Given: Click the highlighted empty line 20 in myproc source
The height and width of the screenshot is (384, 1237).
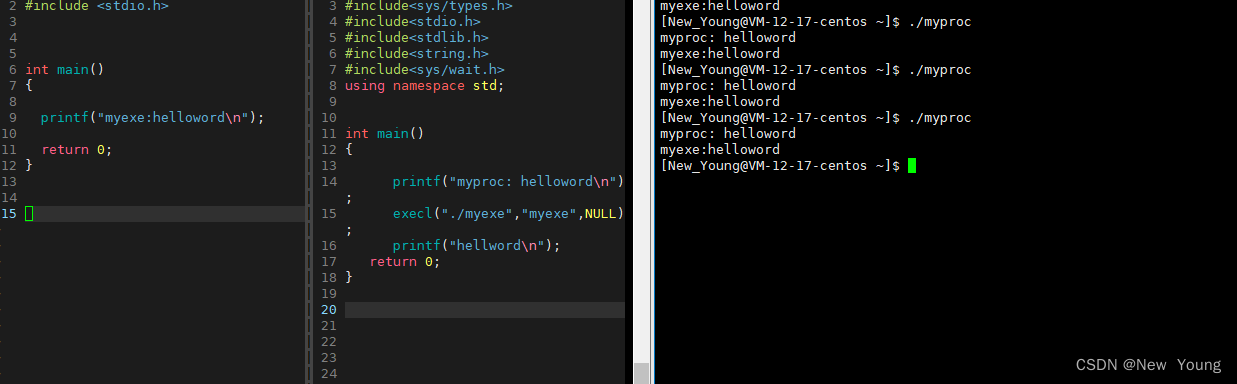Looking at the screenshot, I should 485,310.
